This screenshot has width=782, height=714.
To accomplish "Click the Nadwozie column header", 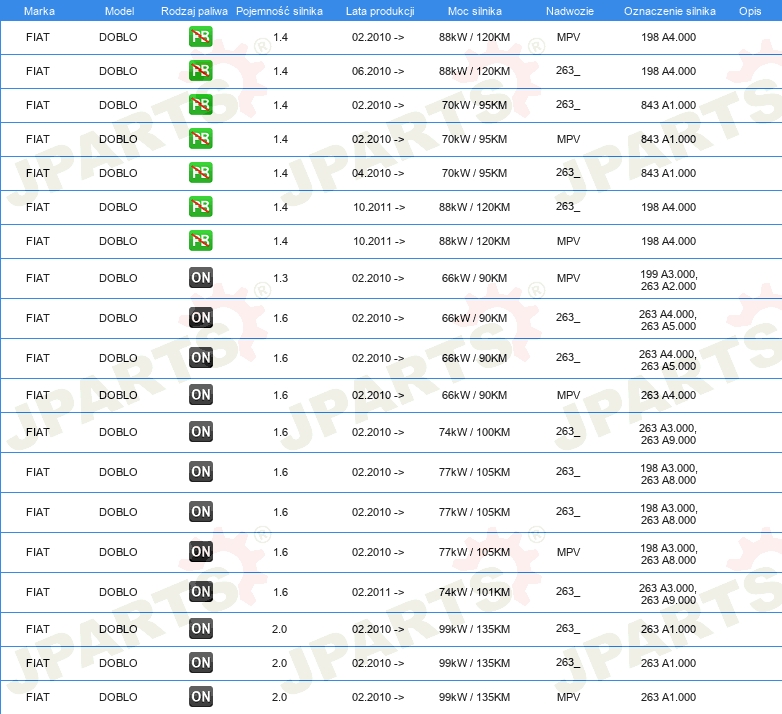I will (570, 11).
